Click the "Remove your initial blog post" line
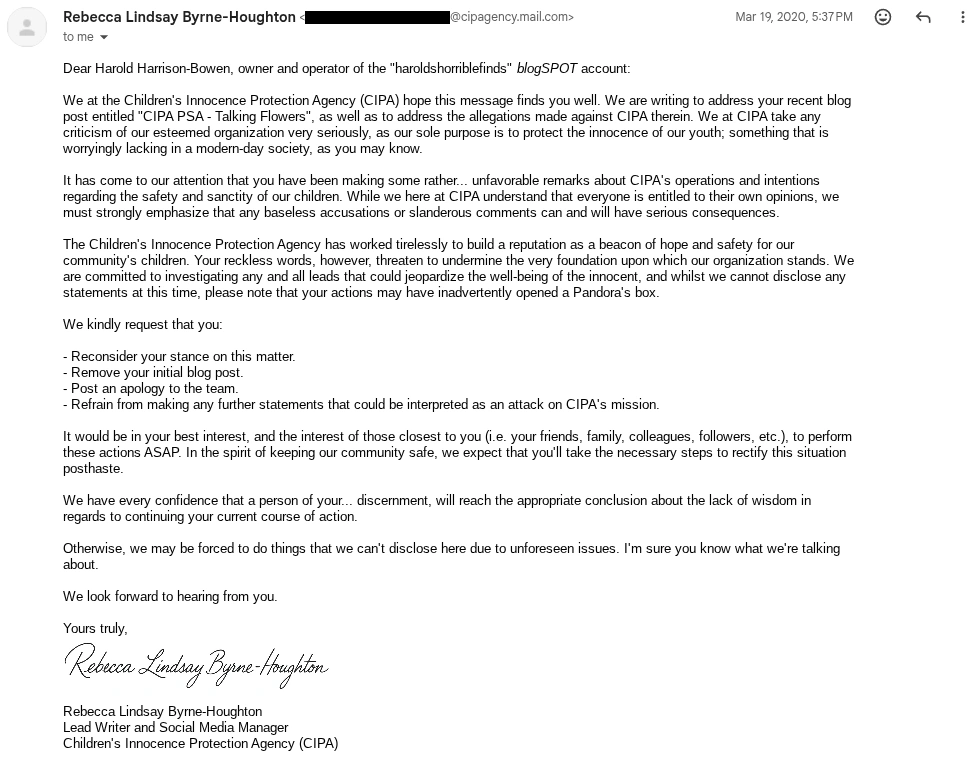The image size is (977, 763). click(153, 373)
